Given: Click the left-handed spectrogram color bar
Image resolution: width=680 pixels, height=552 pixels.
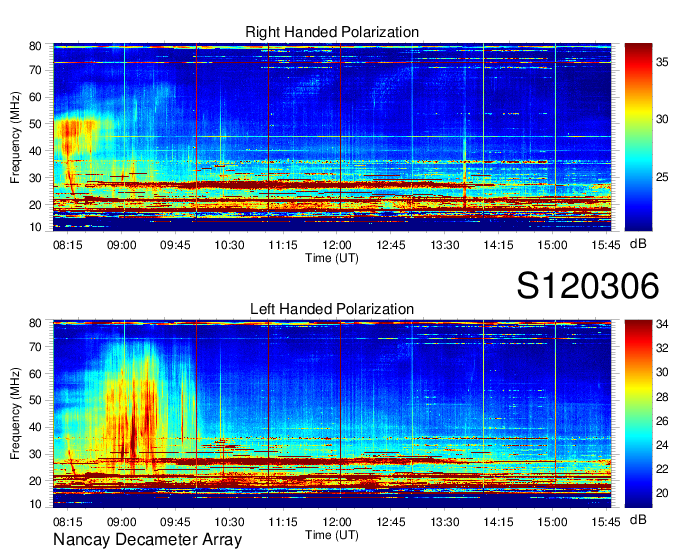Looking at the screenshot, I should [x=638, y=414].
